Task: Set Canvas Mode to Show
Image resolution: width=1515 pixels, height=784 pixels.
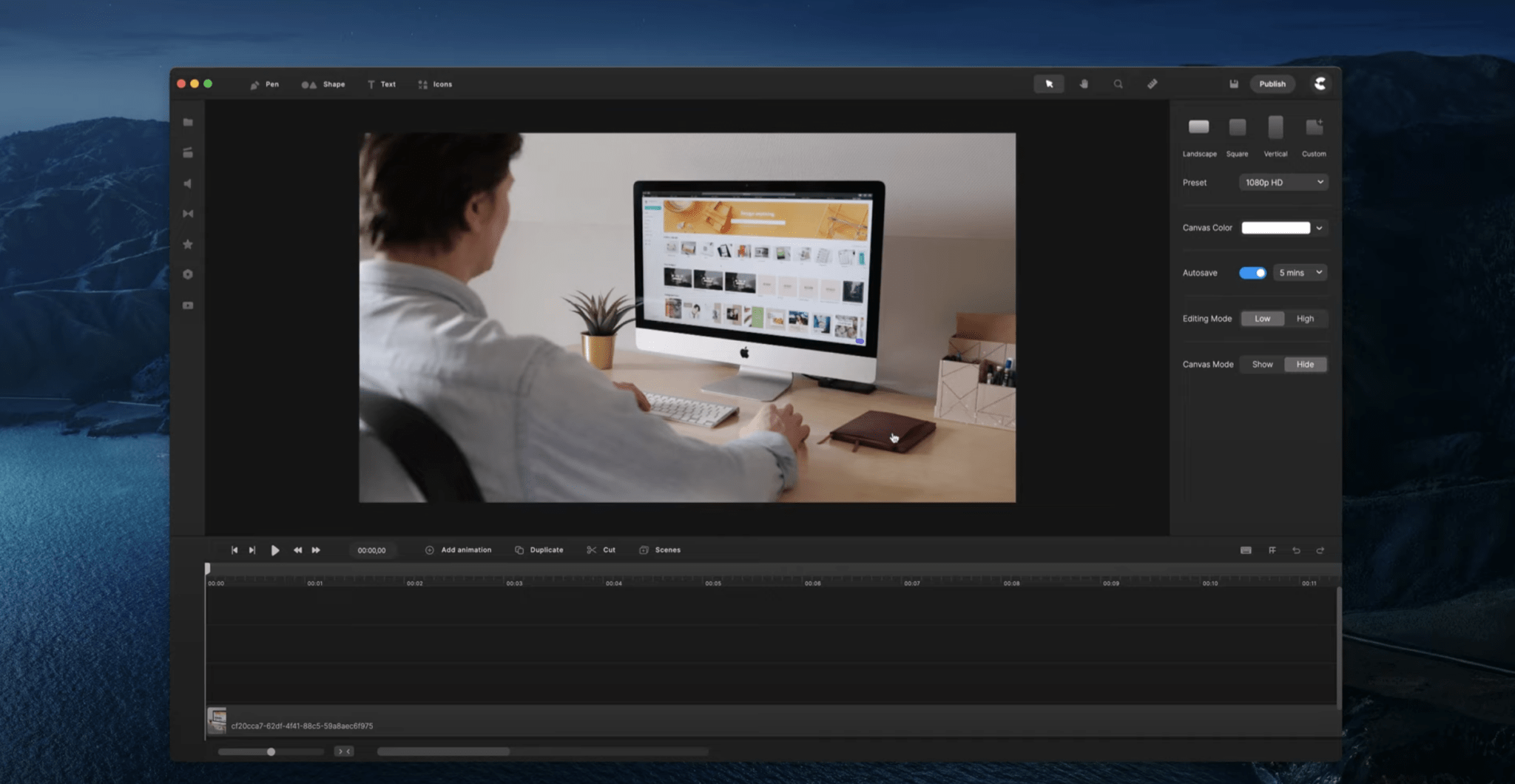Action: (1261, 364)
